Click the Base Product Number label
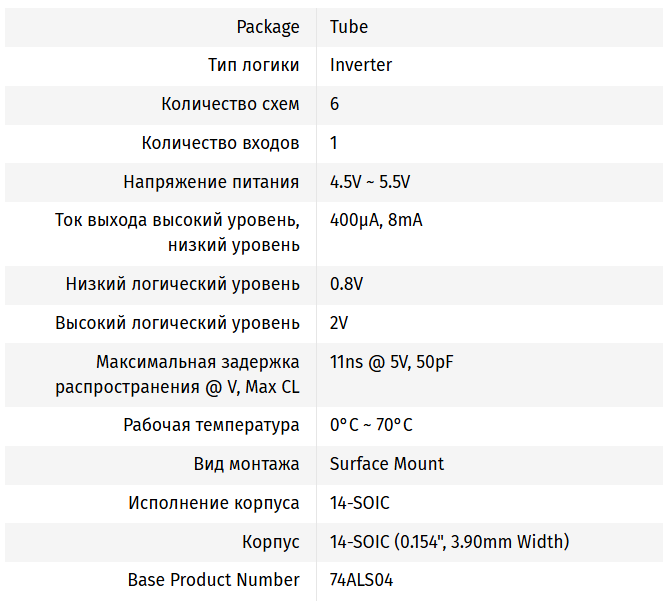The width and height of the screenshot is (663, 604). click(213, 580)
